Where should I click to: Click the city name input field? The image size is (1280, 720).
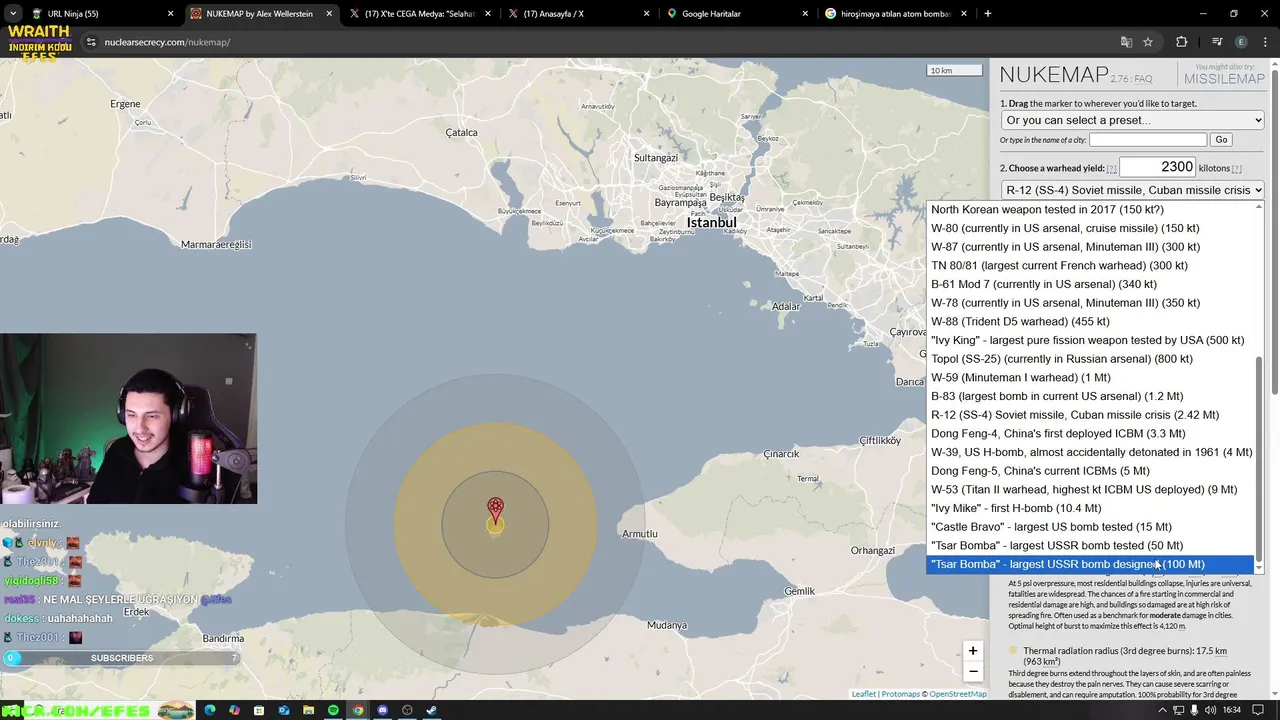(x=1147, y=140)
